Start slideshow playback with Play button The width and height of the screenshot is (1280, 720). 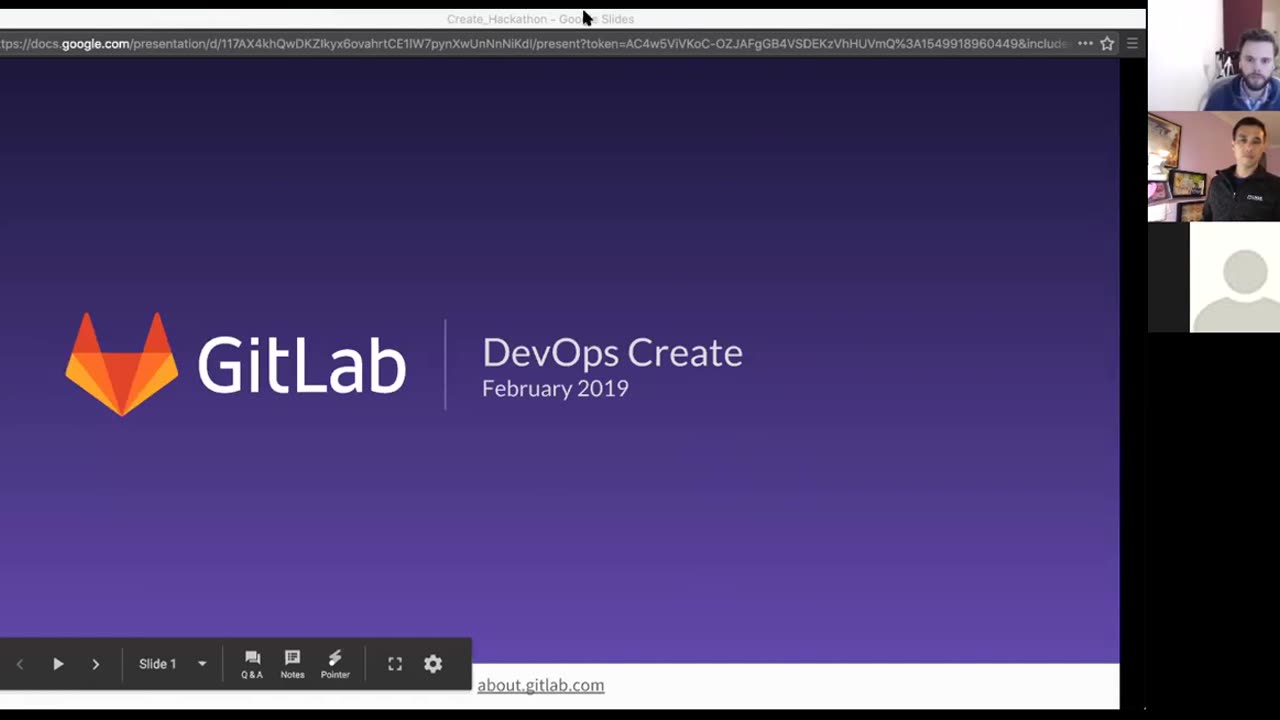coord(58,664)
